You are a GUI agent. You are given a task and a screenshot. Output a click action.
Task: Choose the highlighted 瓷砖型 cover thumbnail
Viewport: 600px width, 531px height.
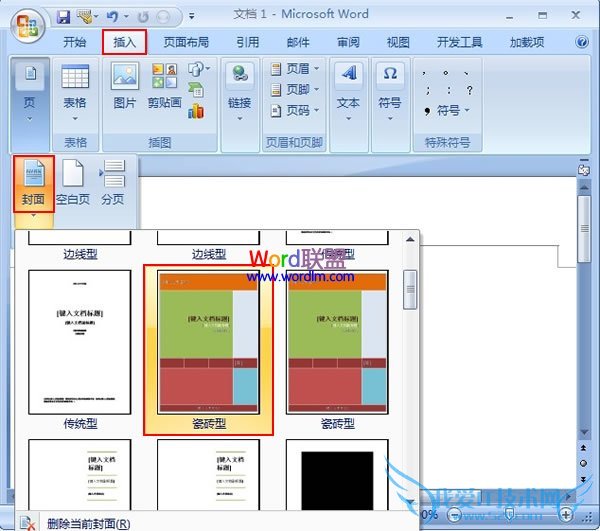[x=208, y=342]
